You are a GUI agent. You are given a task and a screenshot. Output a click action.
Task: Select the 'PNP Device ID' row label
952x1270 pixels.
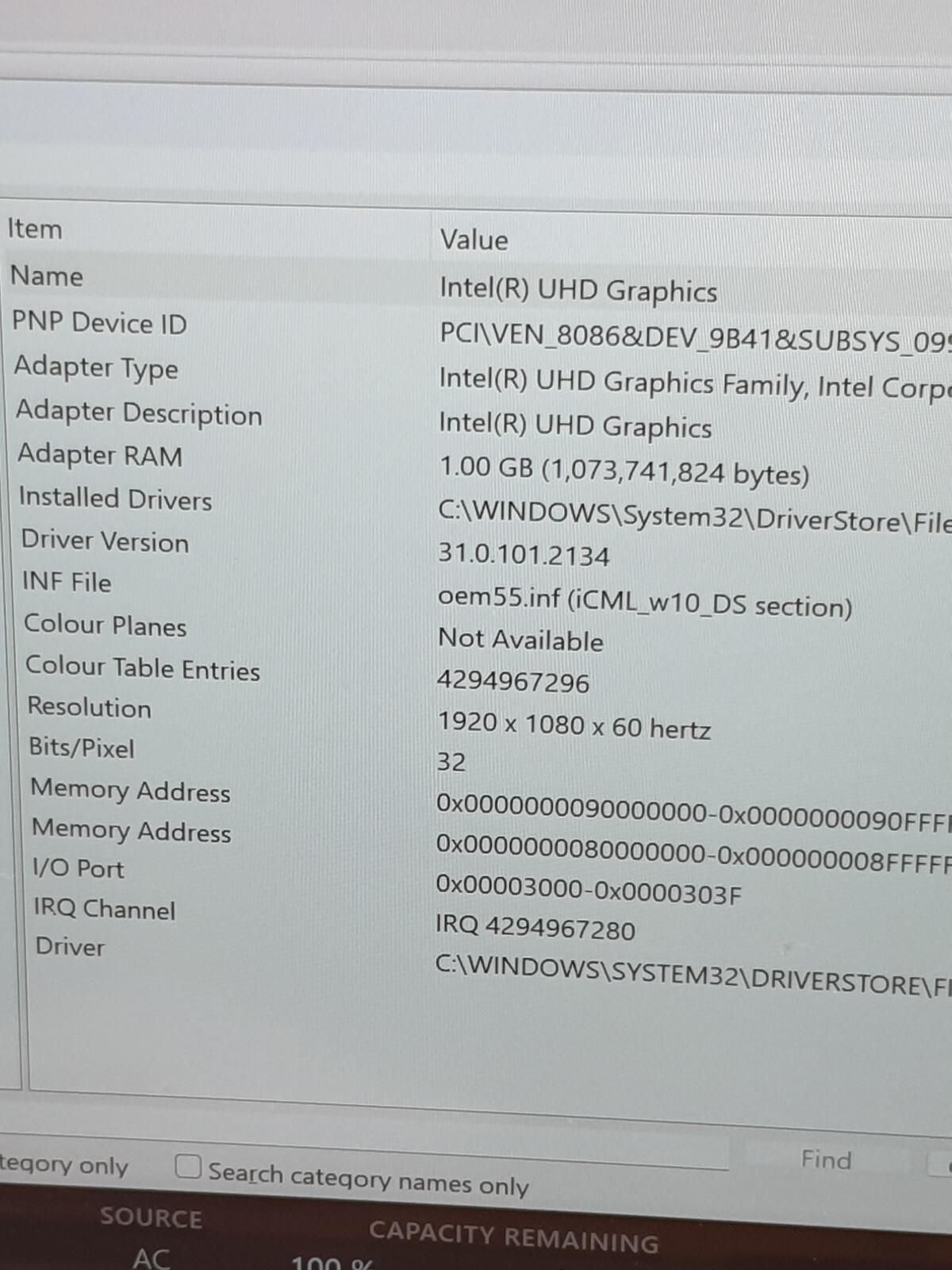[99, 323]
